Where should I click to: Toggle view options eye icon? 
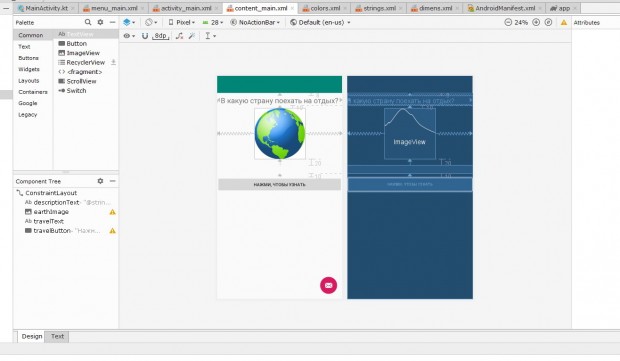point(129,36)
